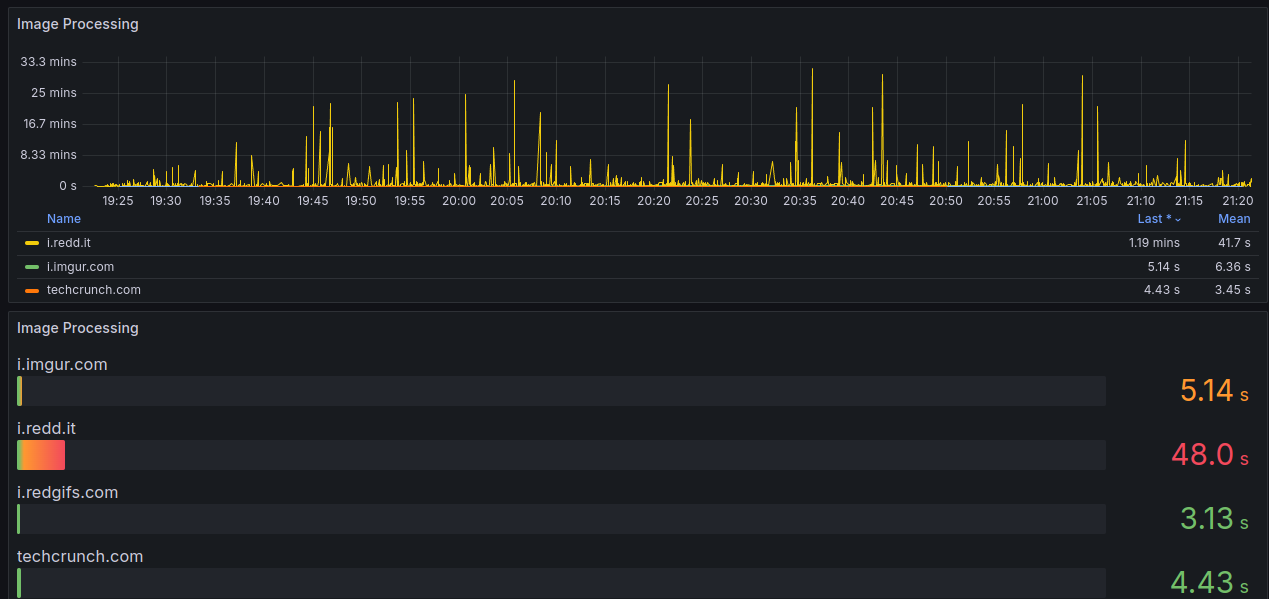Select the 41.7 s mean value
The height and width of the screenshot is (599, 1269).
tap(1234, 243)
